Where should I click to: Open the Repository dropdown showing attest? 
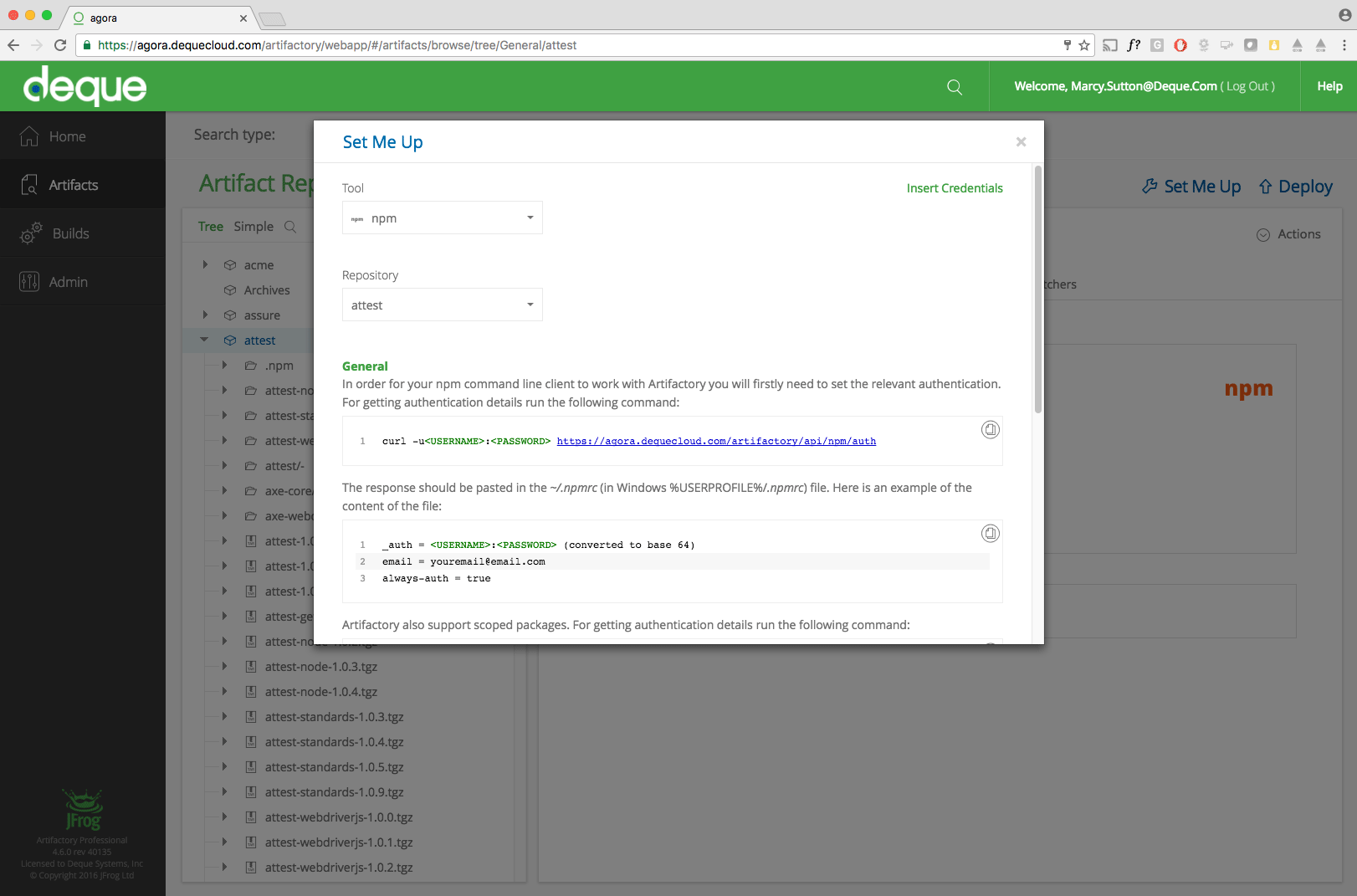click(x=442, y=305)
